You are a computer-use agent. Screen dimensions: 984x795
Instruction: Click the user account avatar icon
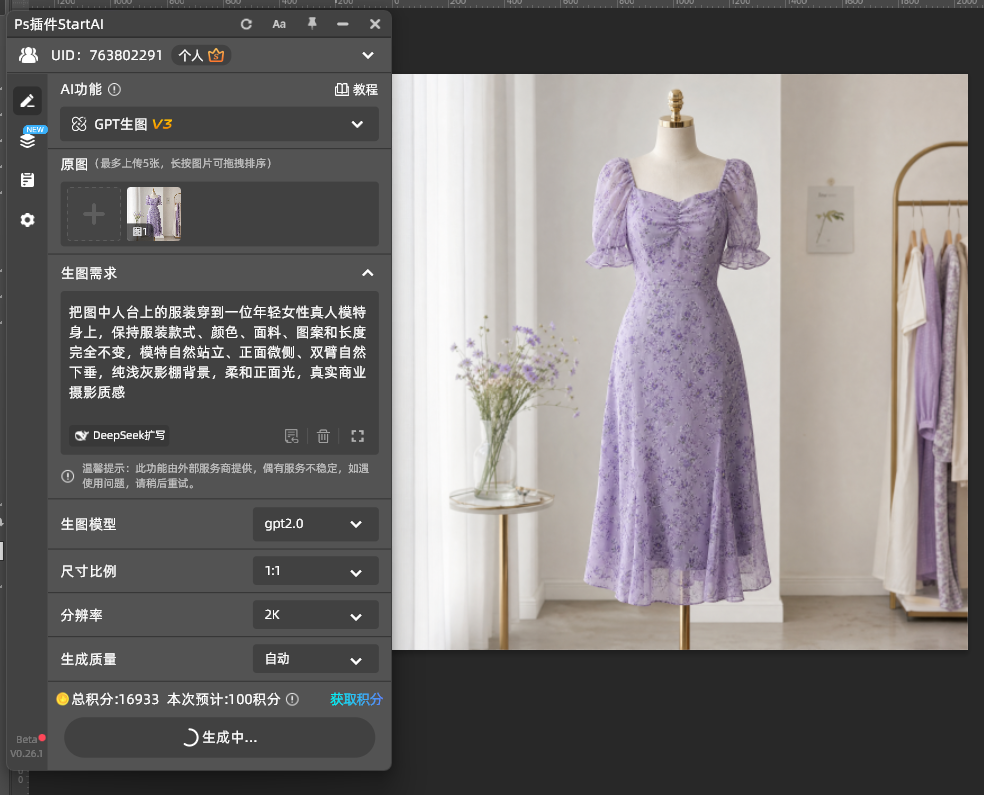pos(28,55)
